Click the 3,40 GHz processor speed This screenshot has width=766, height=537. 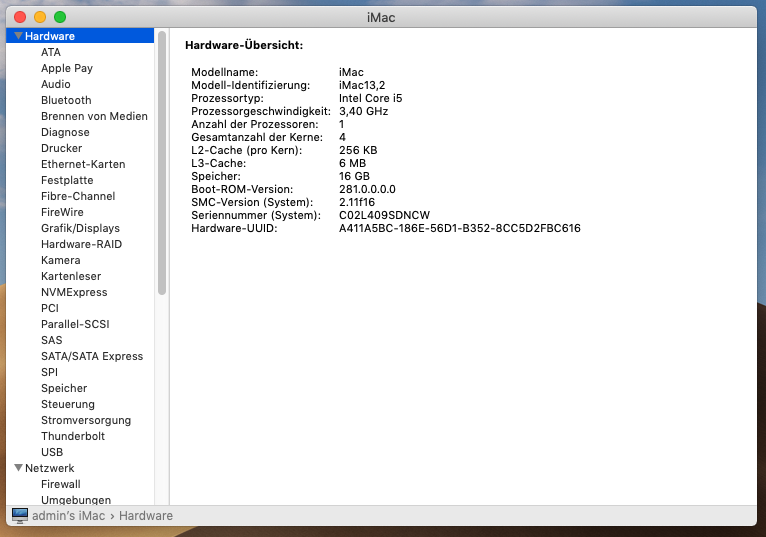point(363,111)
